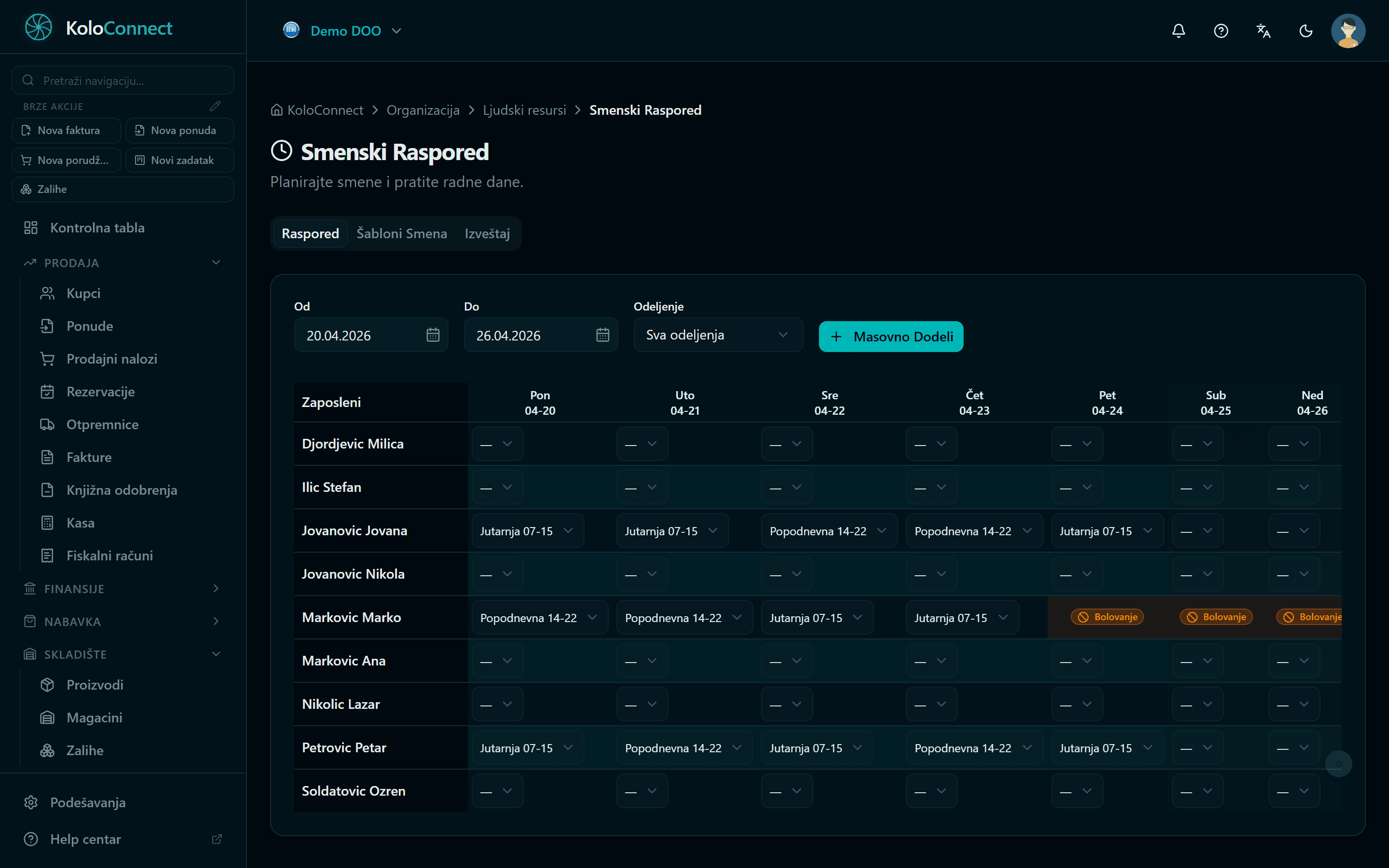Image resolution: width=1389 pixels, height=868 pixels.
Task: Switch to the Raspored tab
Action: 310,234
